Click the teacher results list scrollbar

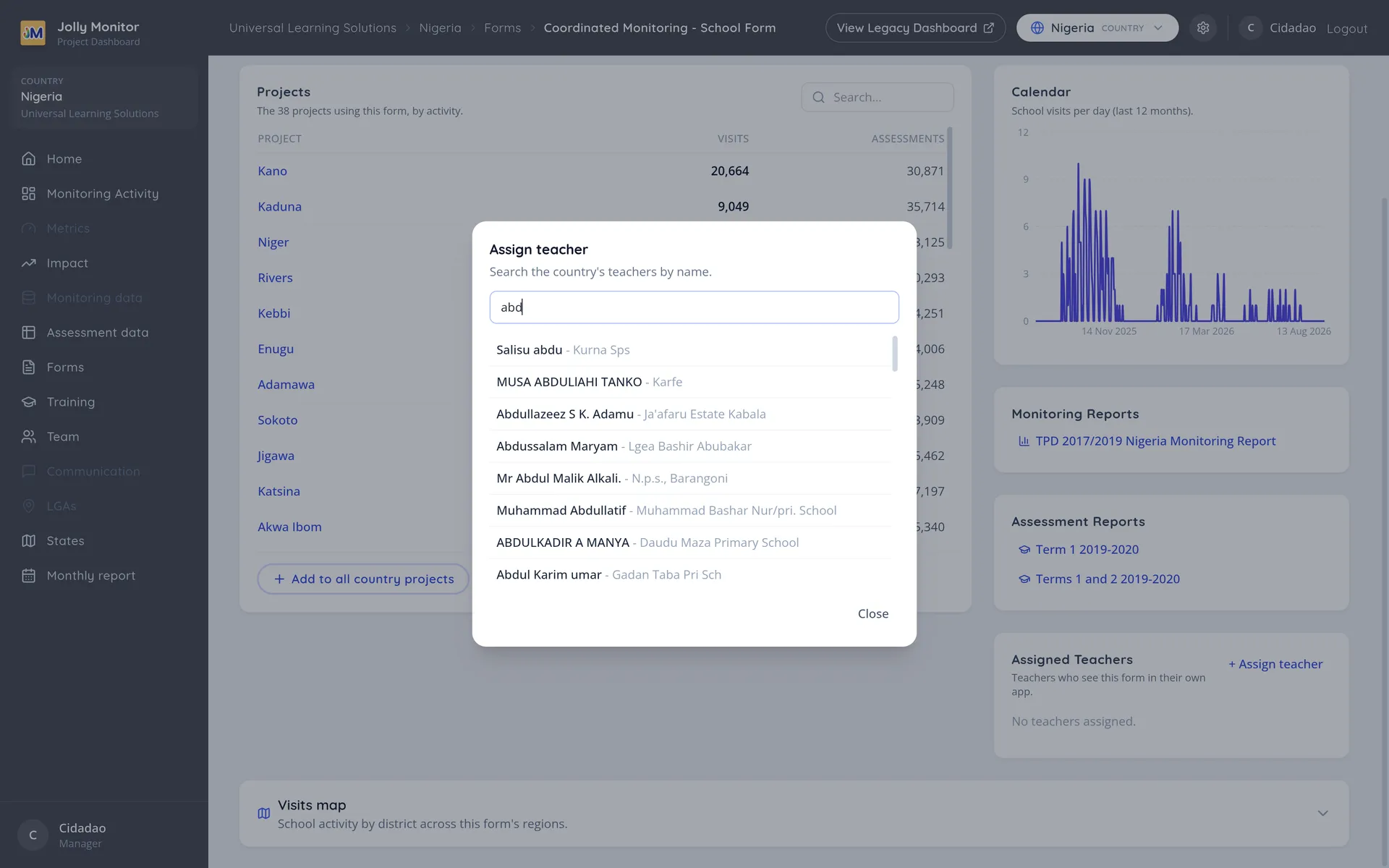pyautogui.click(x=895, y=354)
